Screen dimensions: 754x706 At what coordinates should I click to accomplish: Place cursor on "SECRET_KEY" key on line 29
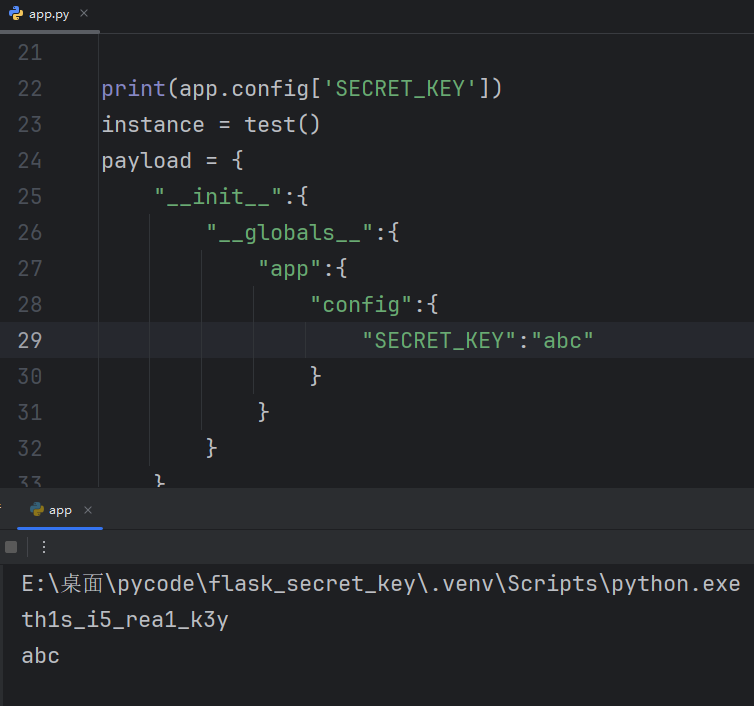[439, 340]
